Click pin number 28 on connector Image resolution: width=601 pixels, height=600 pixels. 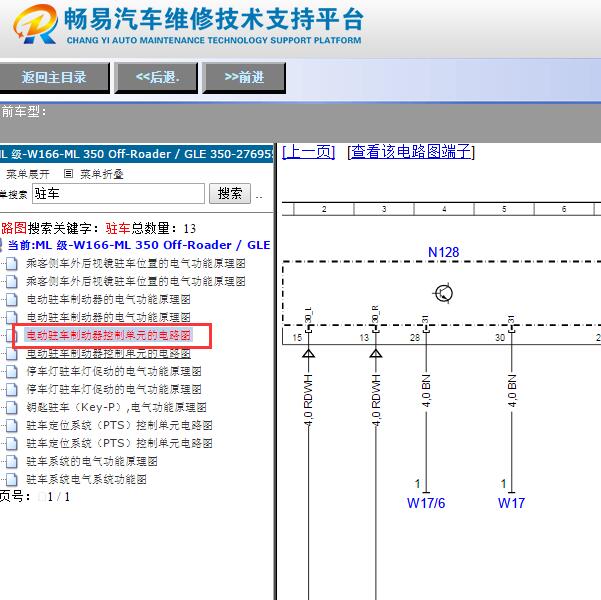415,338
